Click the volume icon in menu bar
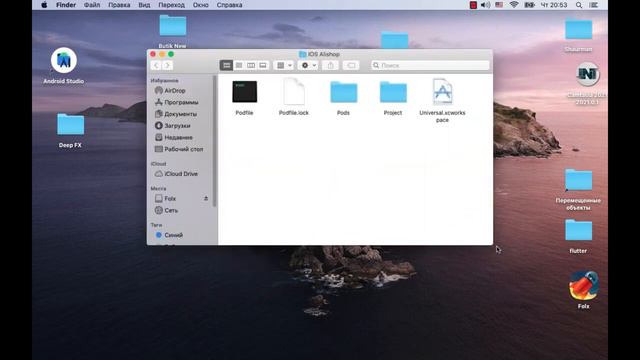640x360 pixels. 485,5
